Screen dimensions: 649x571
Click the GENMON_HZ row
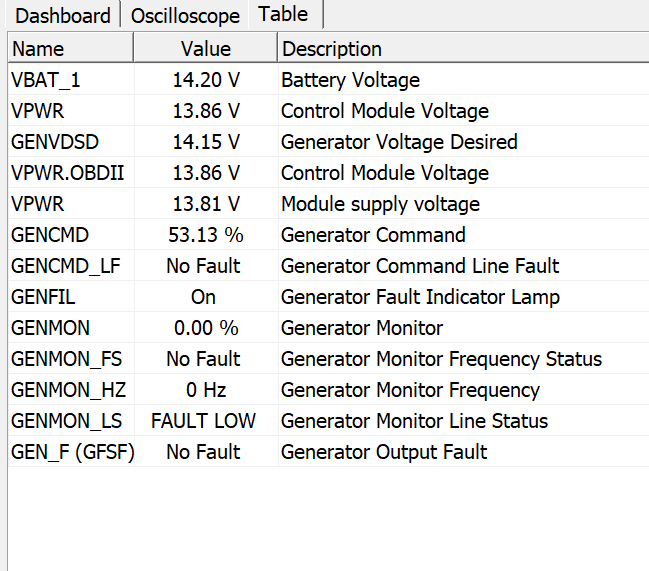click(68, 390)
